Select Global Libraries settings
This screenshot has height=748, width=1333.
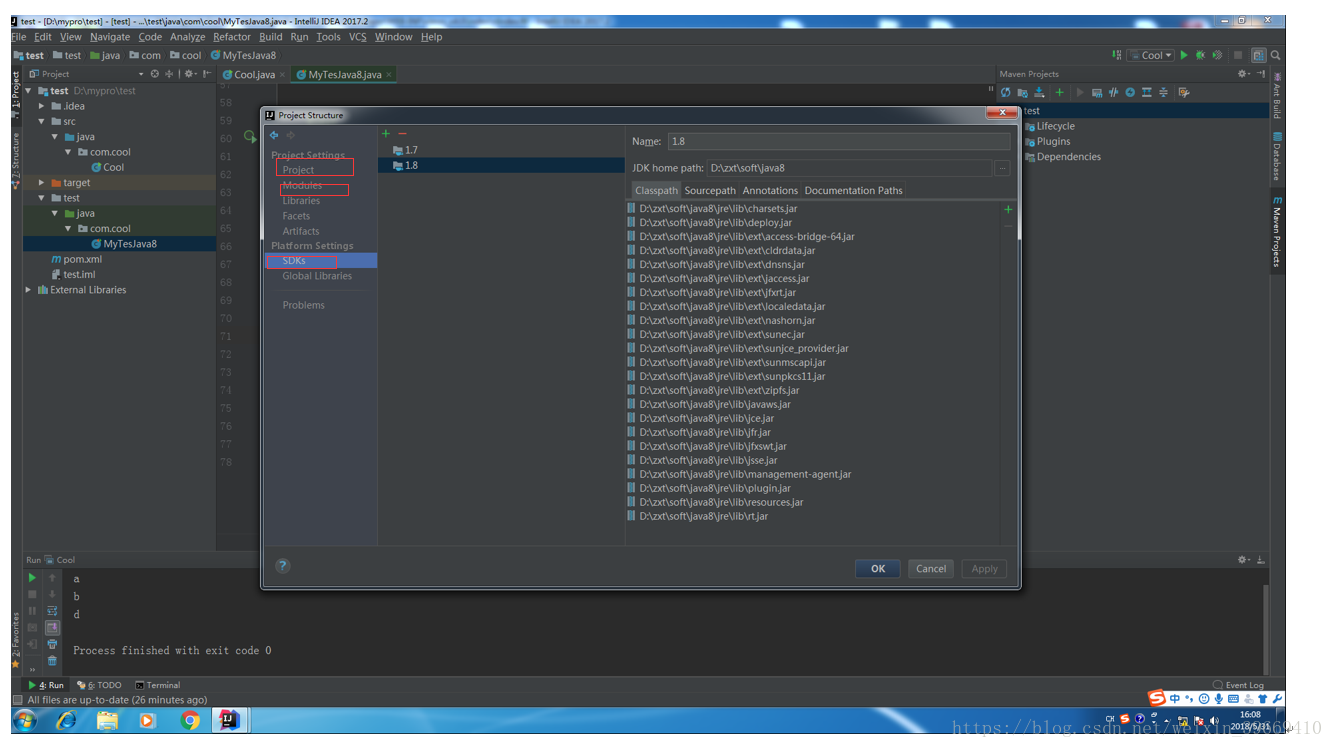317,276
